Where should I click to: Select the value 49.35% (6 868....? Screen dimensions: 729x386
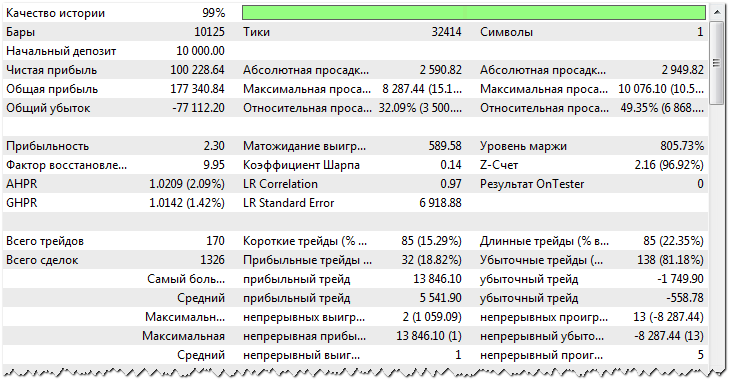(x=662, y=108)
